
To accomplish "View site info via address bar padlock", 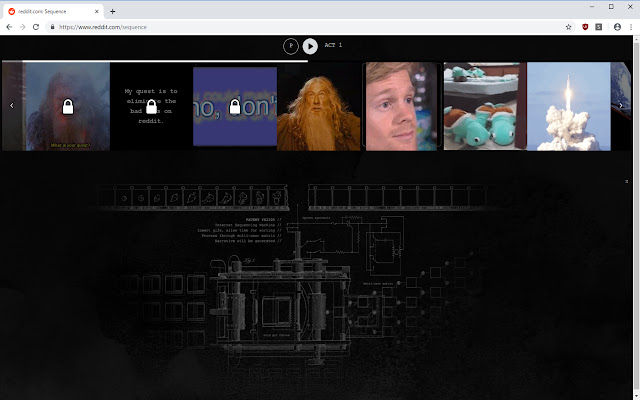I will [x=52, y=27].
